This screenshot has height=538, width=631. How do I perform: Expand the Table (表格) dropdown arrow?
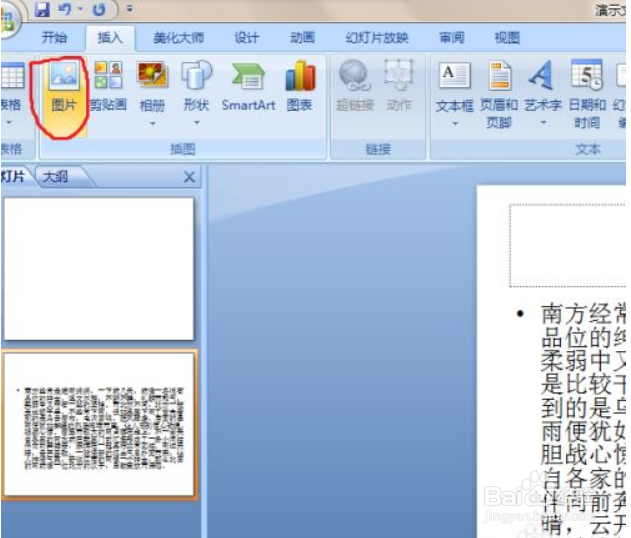coord(9,122)
